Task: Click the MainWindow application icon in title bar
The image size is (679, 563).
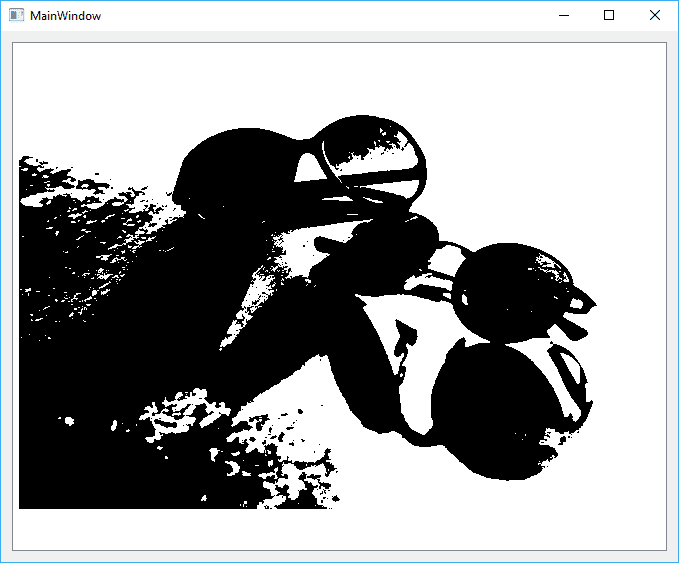Action: click(15, 16)
